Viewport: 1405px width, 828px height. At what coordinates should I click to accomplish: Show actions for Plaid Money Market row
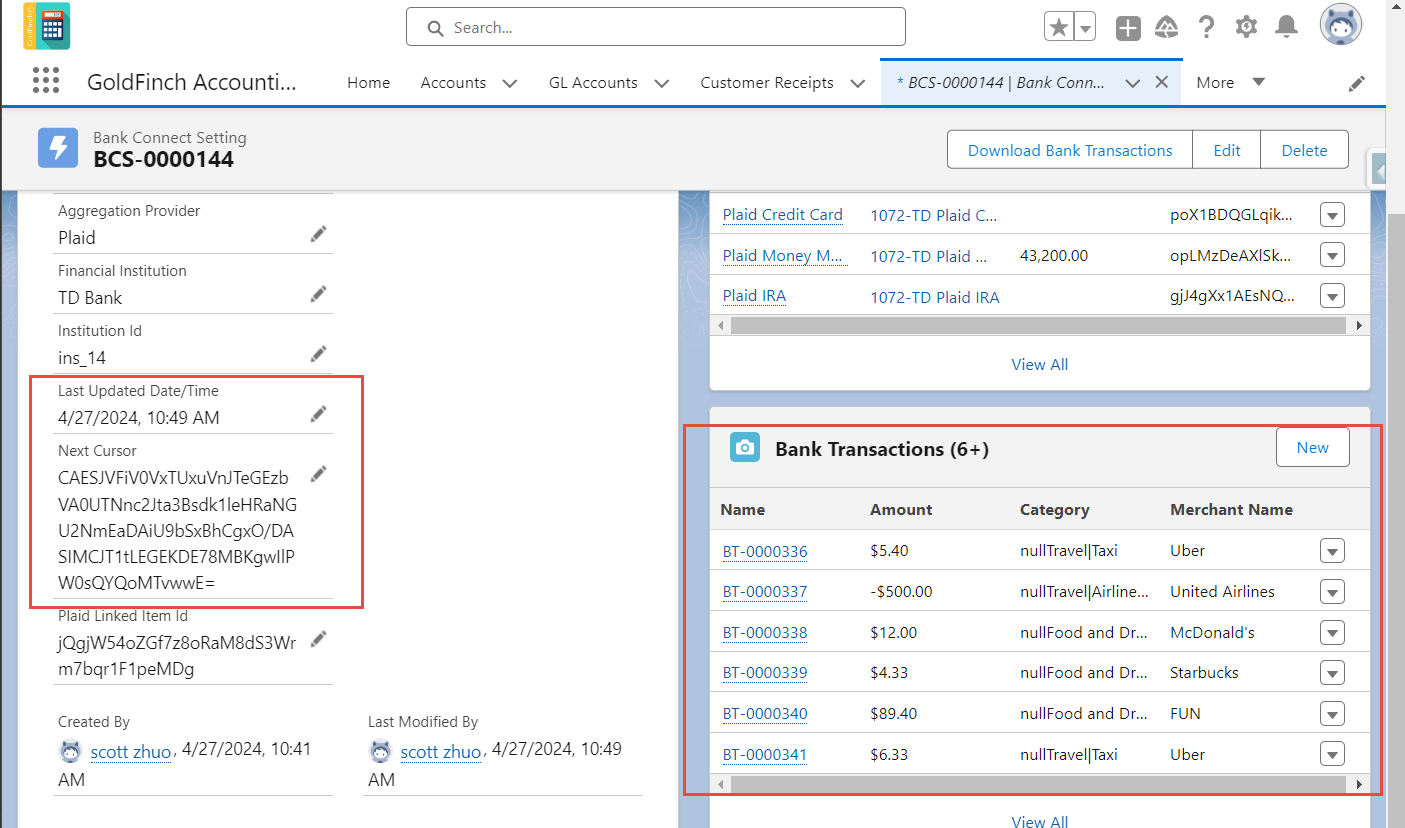coord(1331,255)
